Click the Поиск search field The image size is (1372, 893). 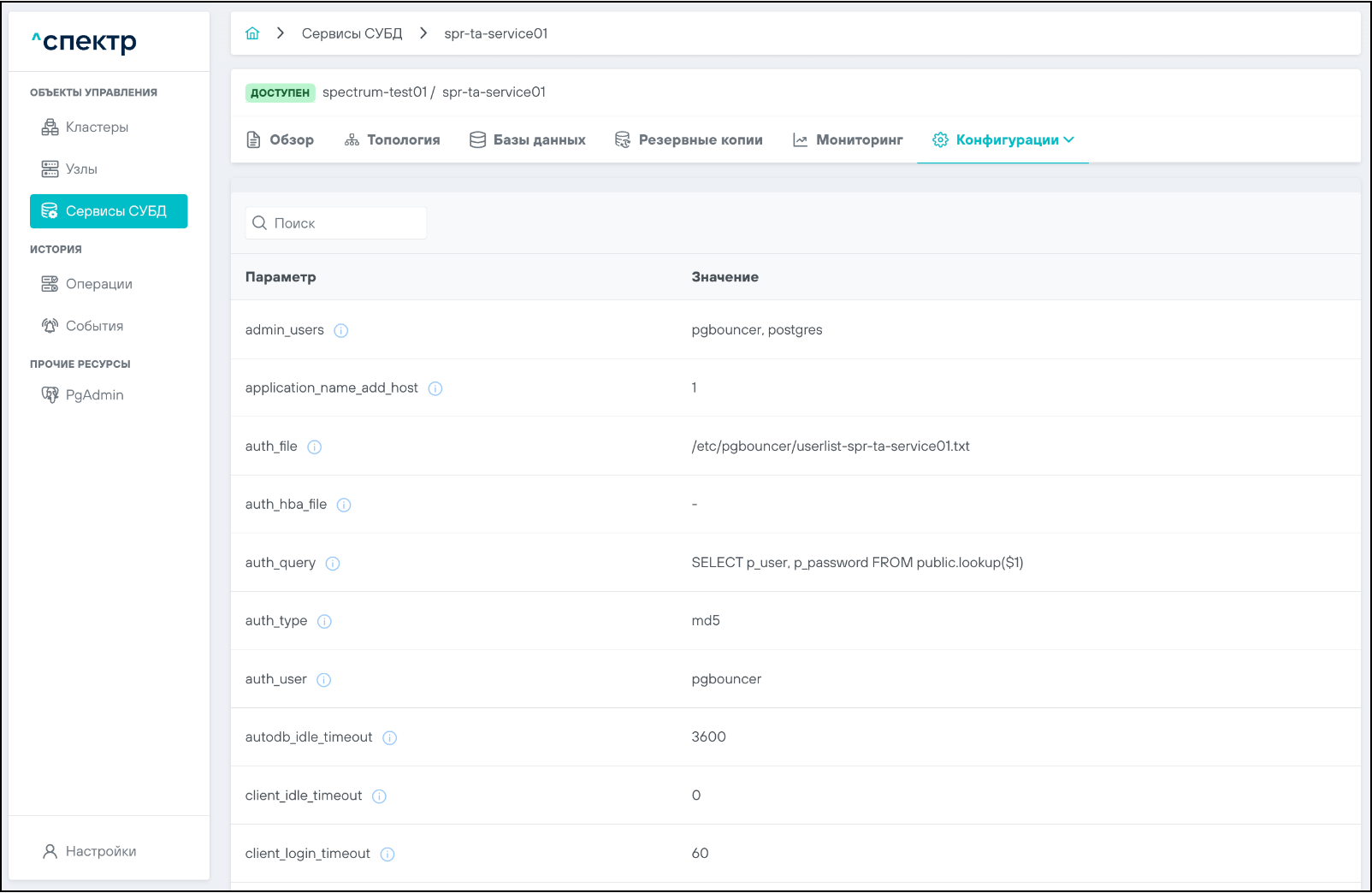(x=336, y=223)
